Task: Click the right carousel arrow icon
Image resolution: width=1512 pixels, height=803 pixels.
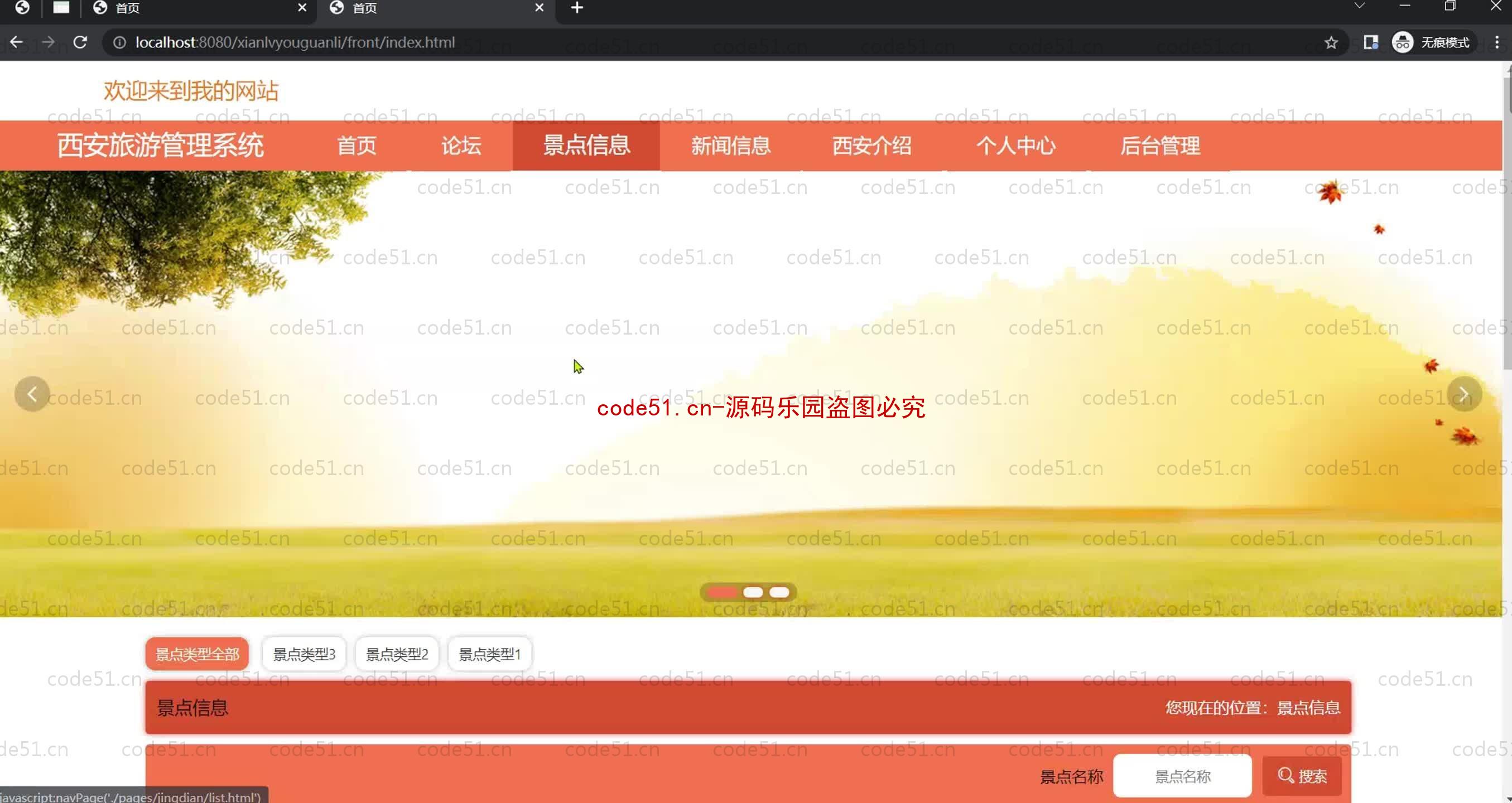Action: coord(1462,394)
